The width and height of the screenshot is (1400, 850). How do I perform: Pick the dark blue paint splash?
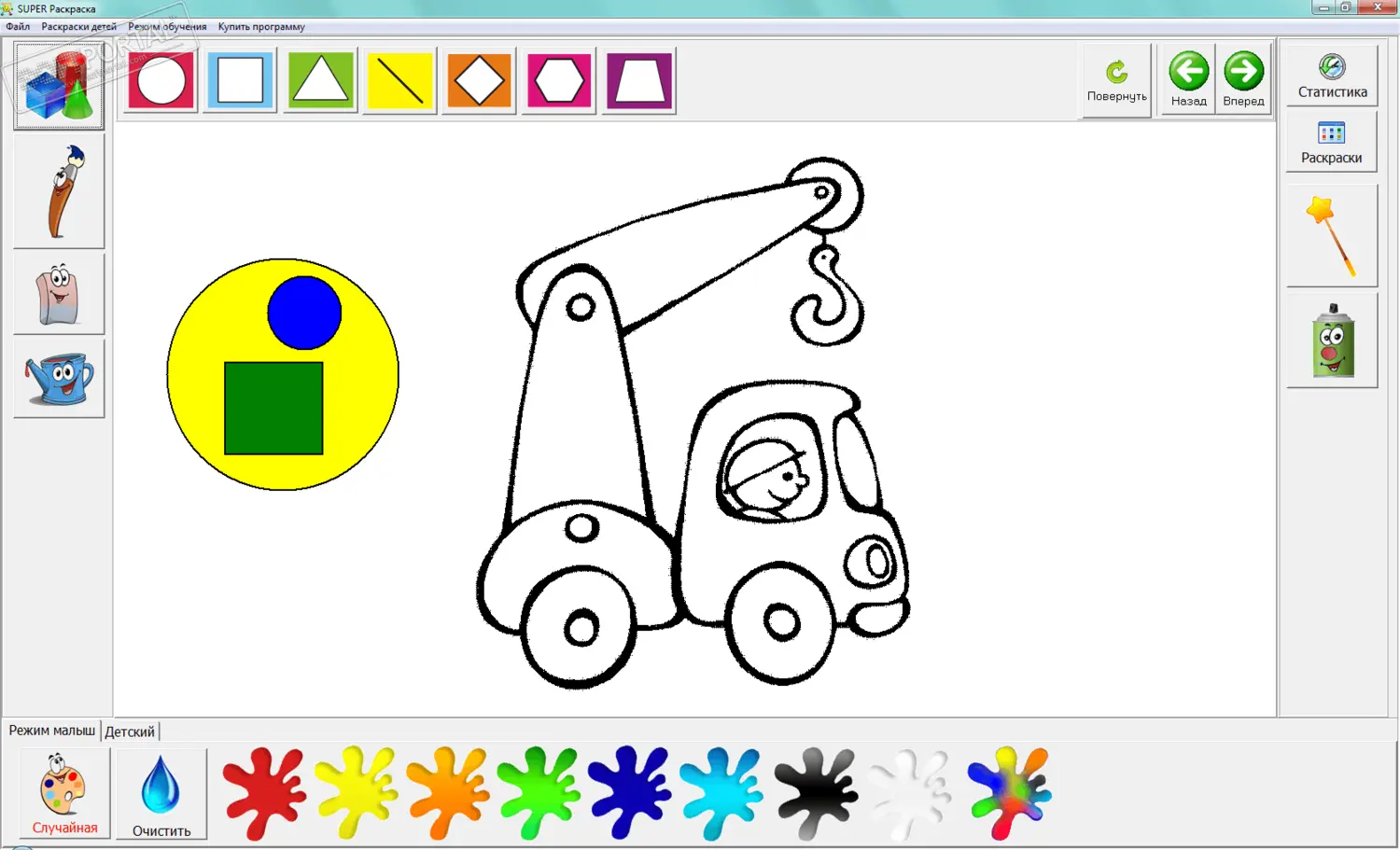(x=630, y=792)
